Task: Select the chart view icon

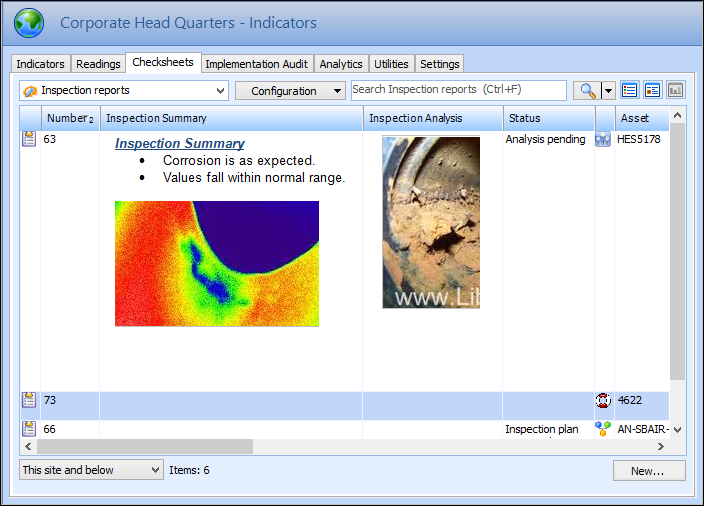Action: tap(676, 91)
